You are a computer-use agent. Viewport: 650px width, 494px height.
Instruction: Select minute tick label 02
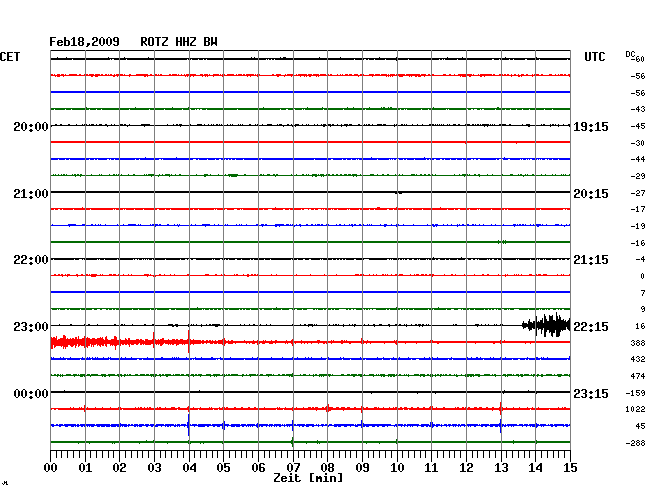pos(119,467)
